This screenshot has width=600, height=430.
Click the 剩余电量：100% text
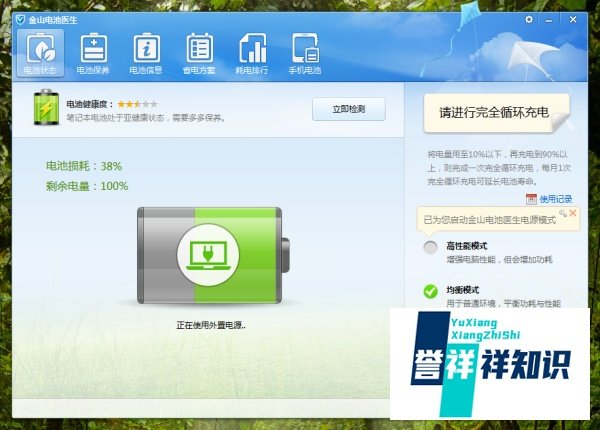(87, 186)
